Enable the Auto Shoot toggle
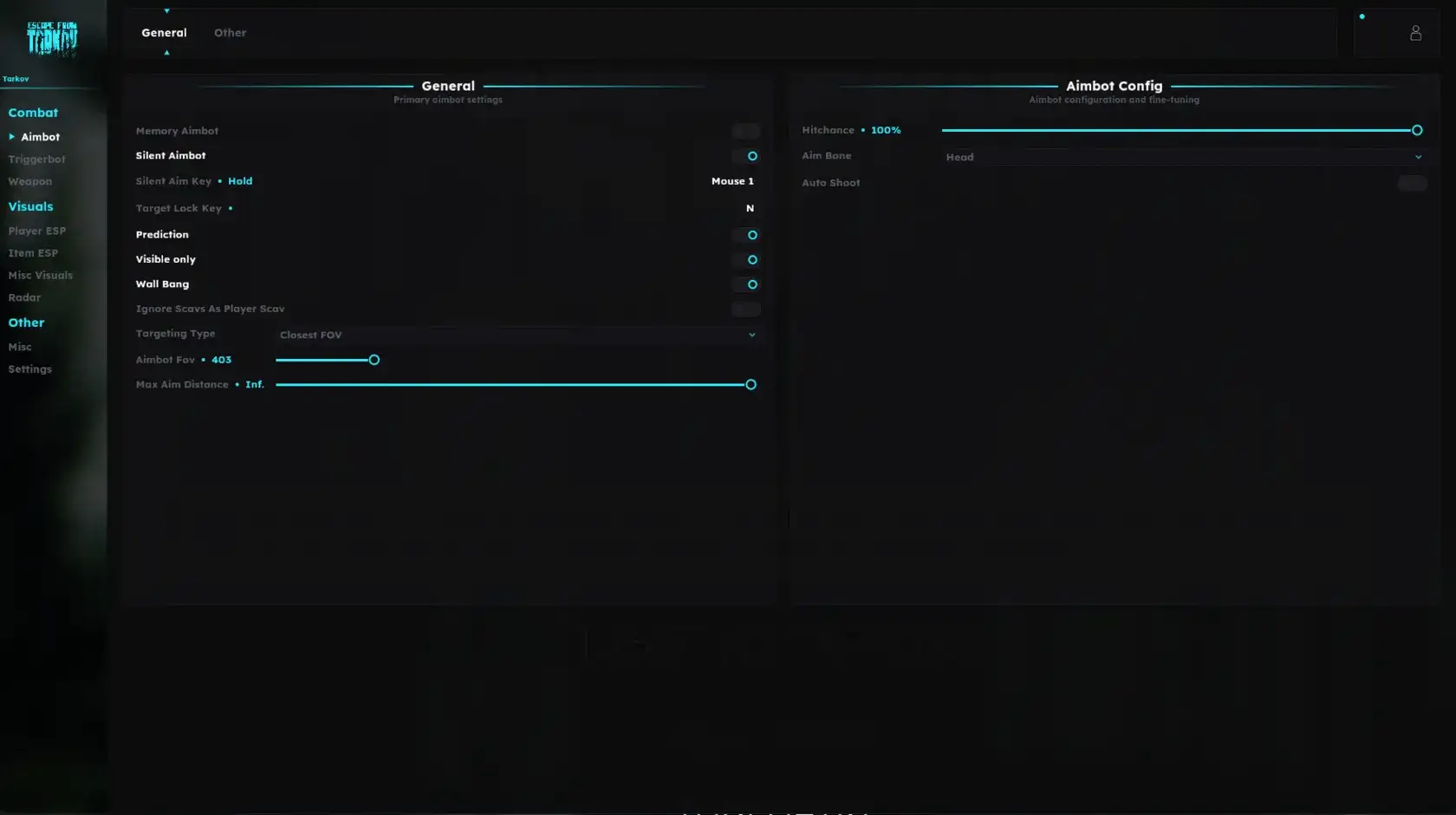This screenshot has width=1456, height=815. [1412, 183]
